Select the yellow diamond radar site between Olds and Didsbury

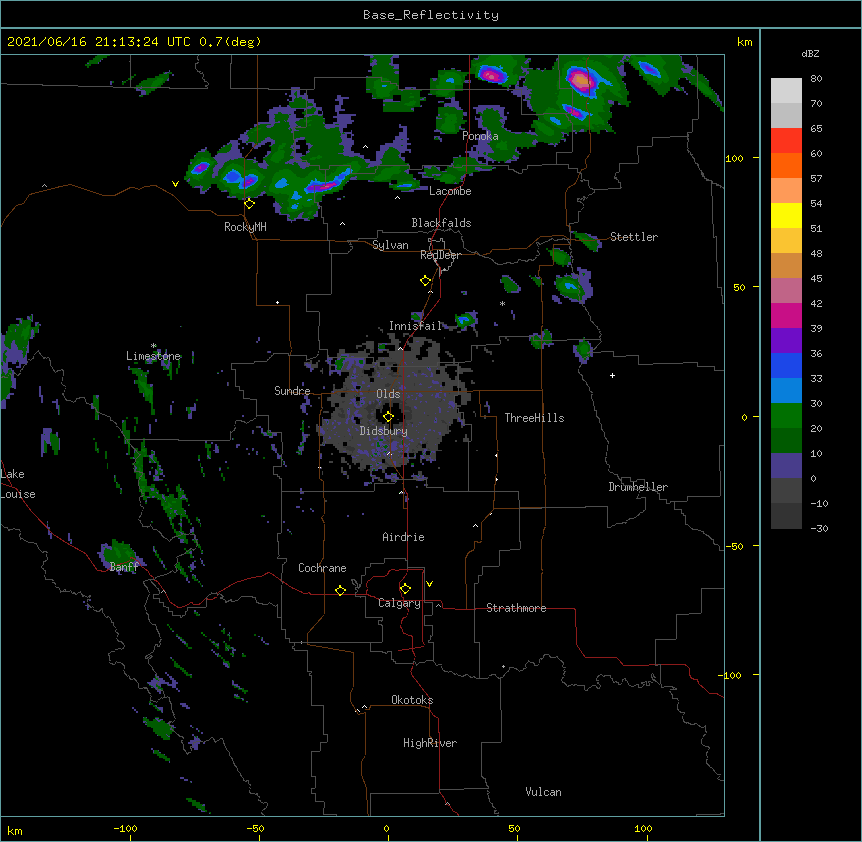388,417
